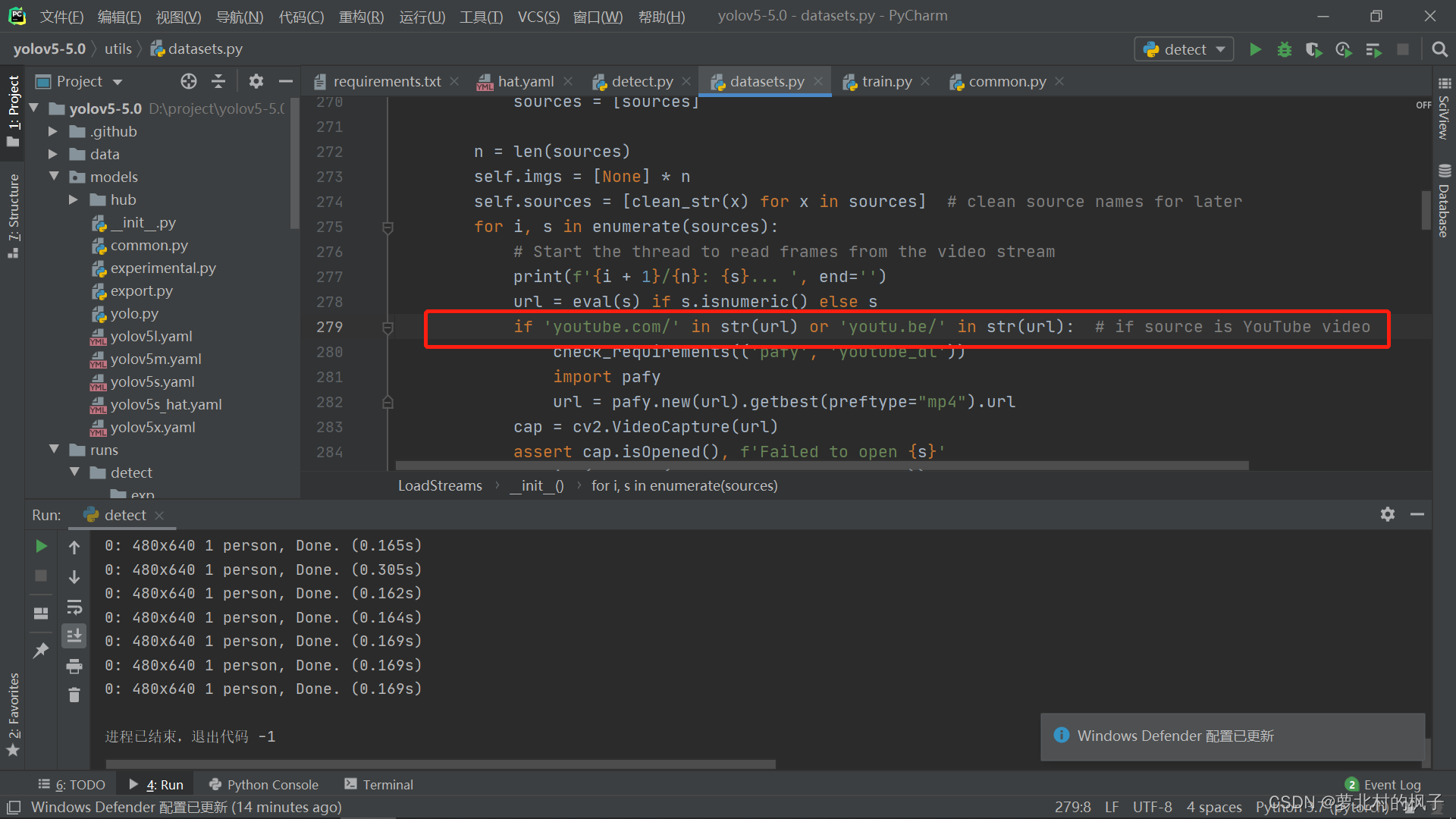Select the datasets.py editor tab
Viewport: 1456px width, 819px height.
click(x=763, y=81)
